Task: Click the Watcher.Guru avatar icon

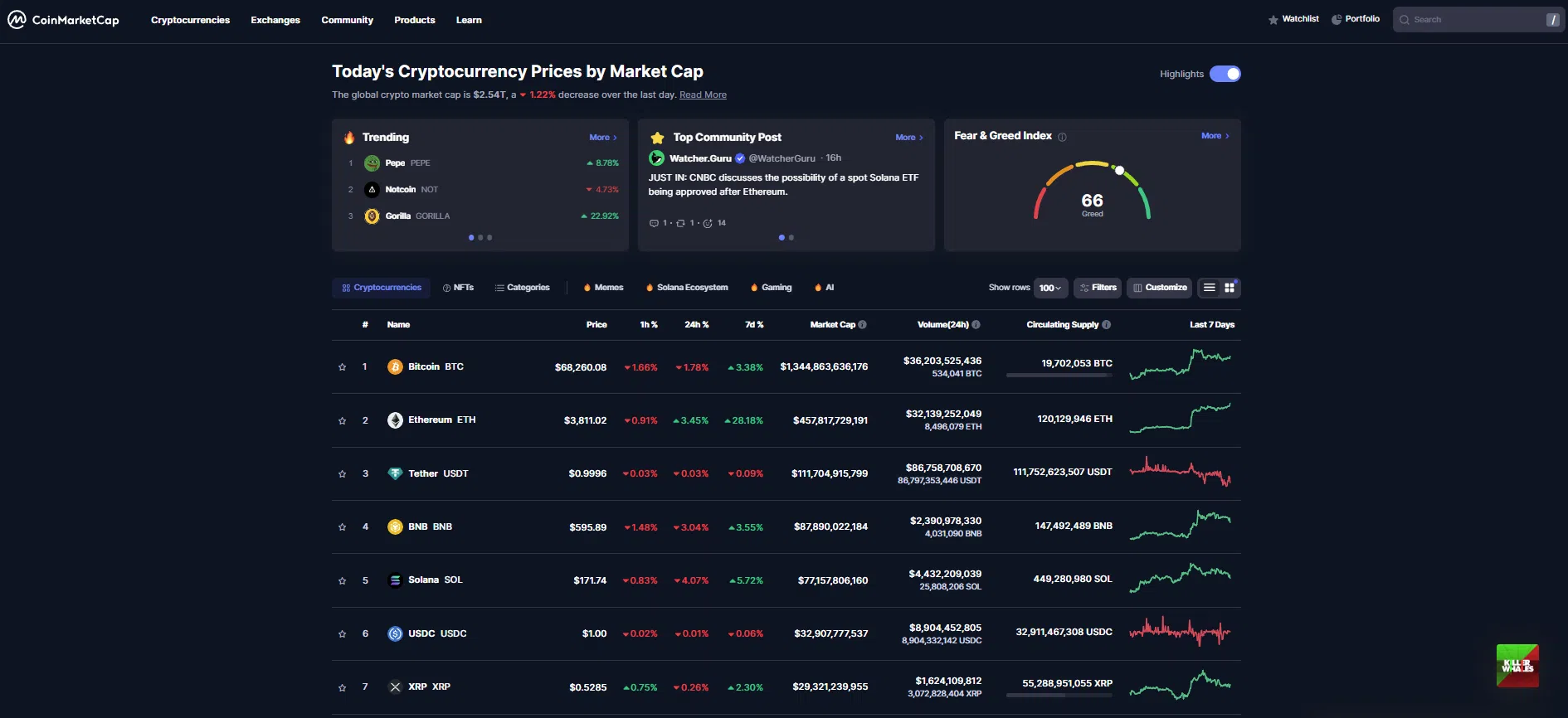Action: point(656,158)
